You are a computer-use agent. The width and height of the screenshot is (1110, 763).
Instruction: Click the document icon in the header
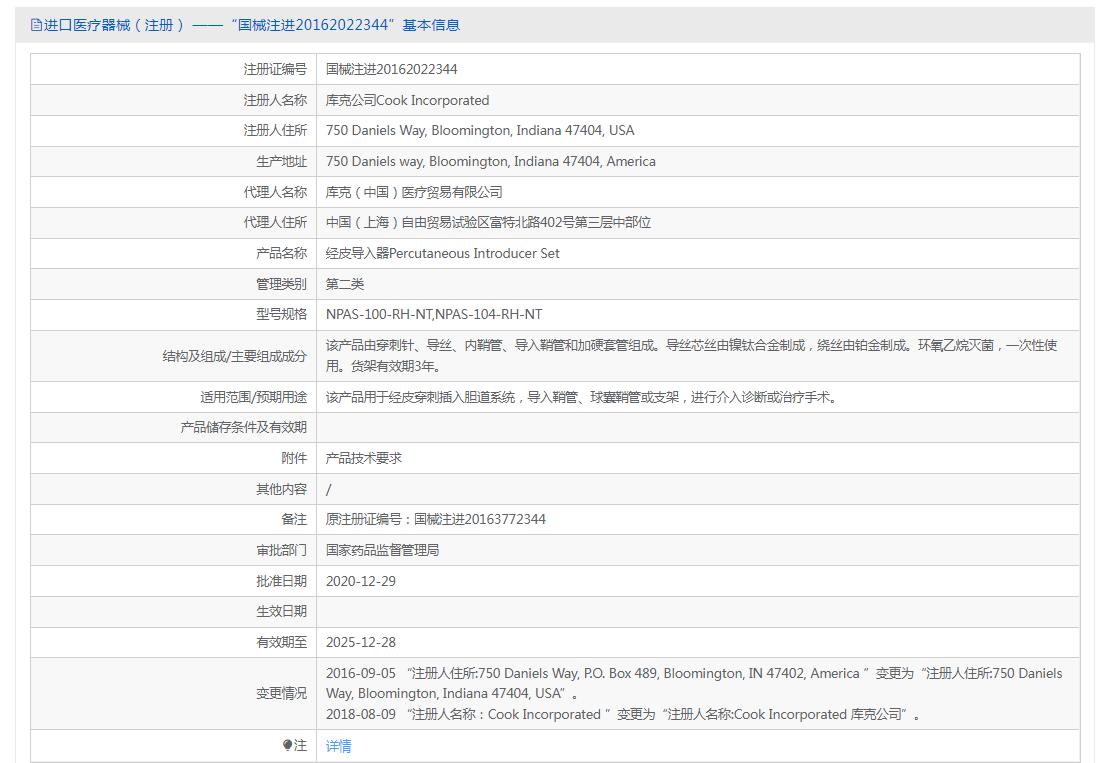[x=36, y=25]
